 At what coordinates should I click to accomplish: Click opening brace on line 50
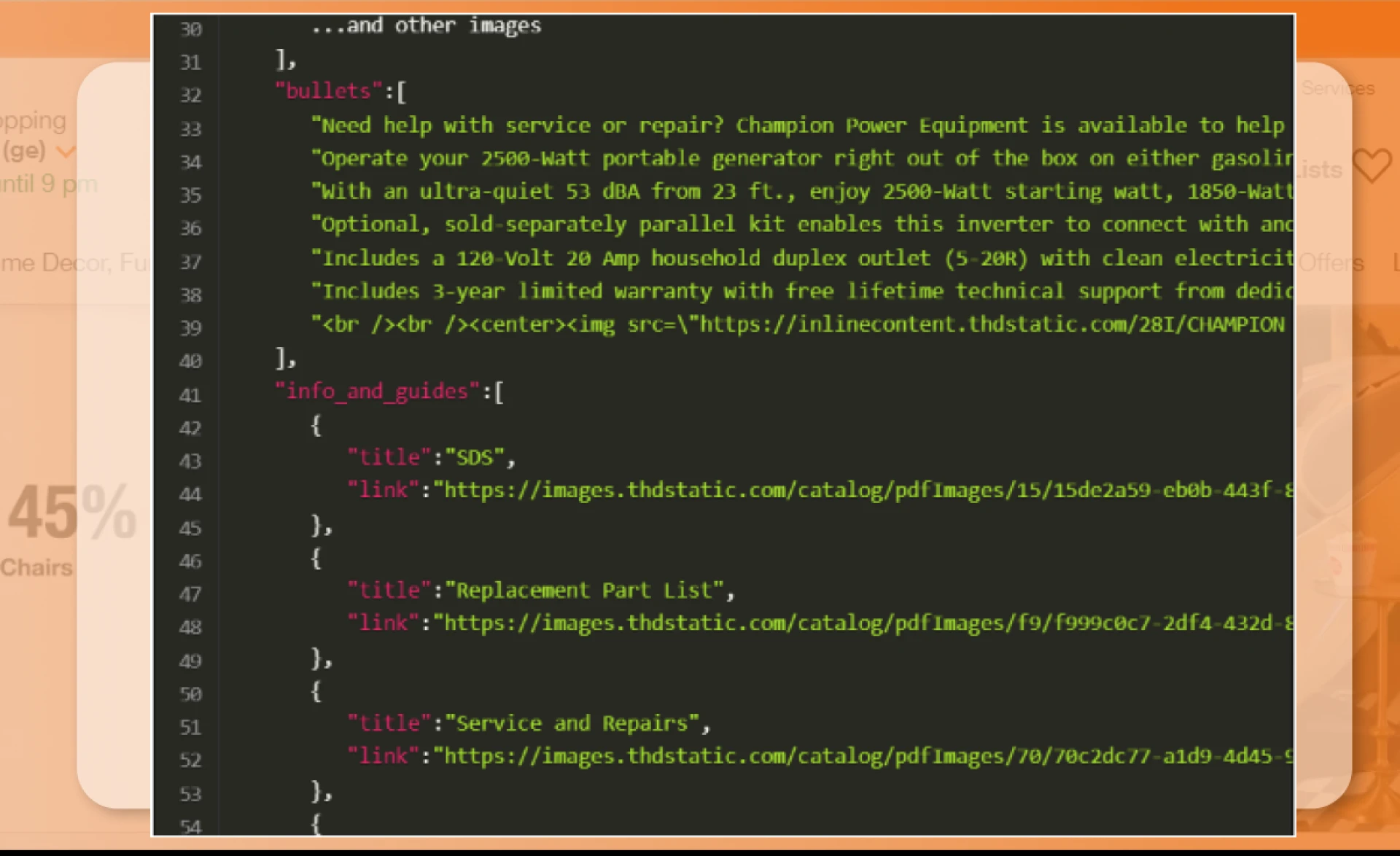click(316, 691)
